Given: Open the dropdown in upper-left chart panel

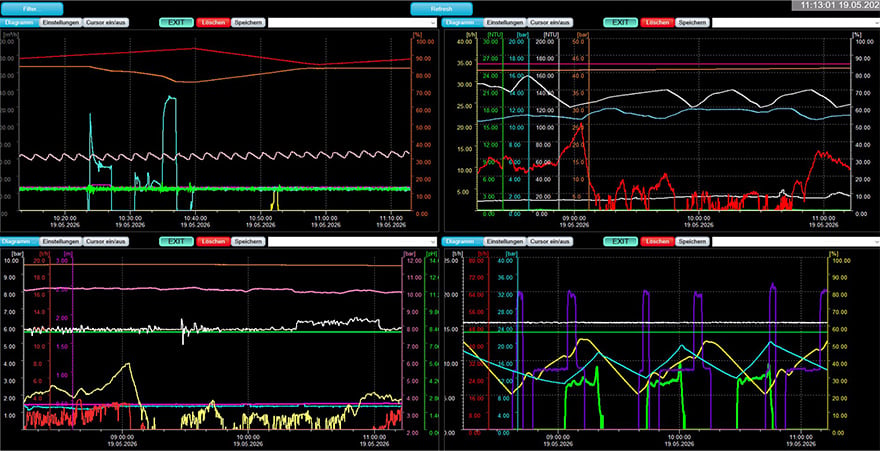Looking at the screenshot, I should click(x=352, y=22).
